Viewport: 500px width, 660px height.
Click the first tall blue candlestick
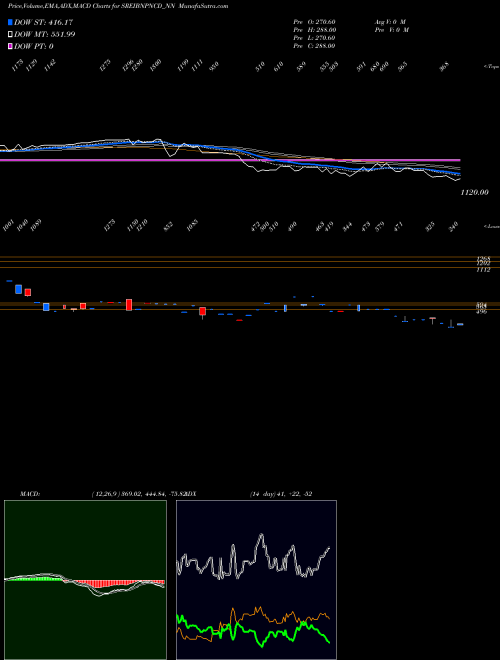tap(18, 289)
